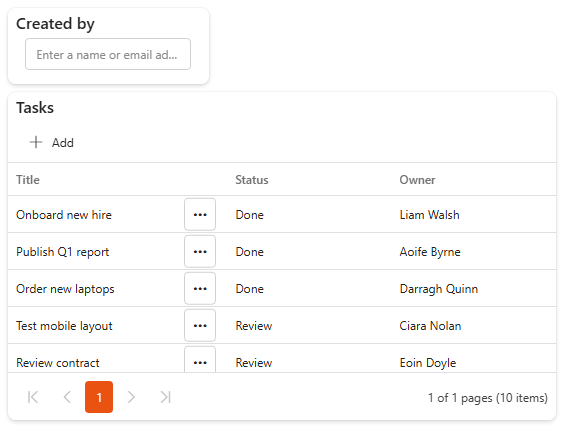
Task: Sort by Title column header
Action: [x=28, y=180]
